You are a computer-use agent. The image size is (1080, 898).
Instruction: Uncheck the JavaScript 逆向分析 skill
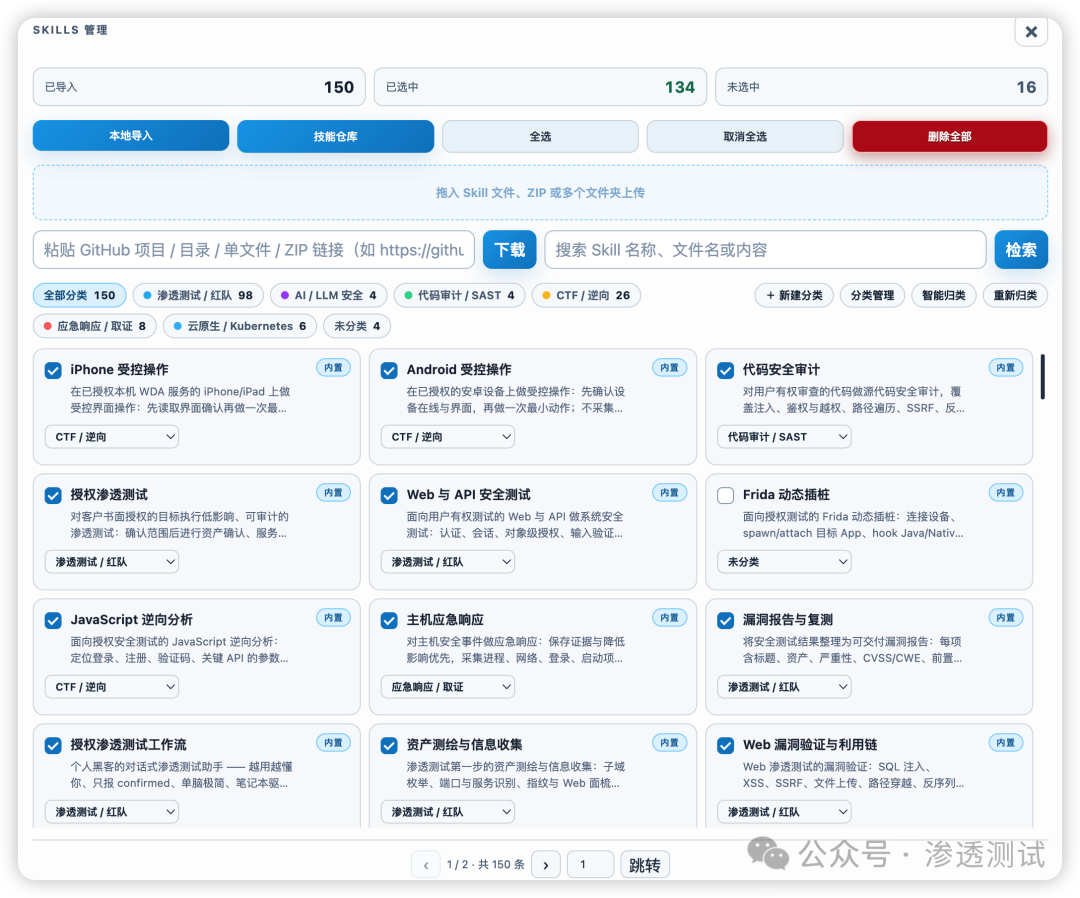(x=53, y=620)
